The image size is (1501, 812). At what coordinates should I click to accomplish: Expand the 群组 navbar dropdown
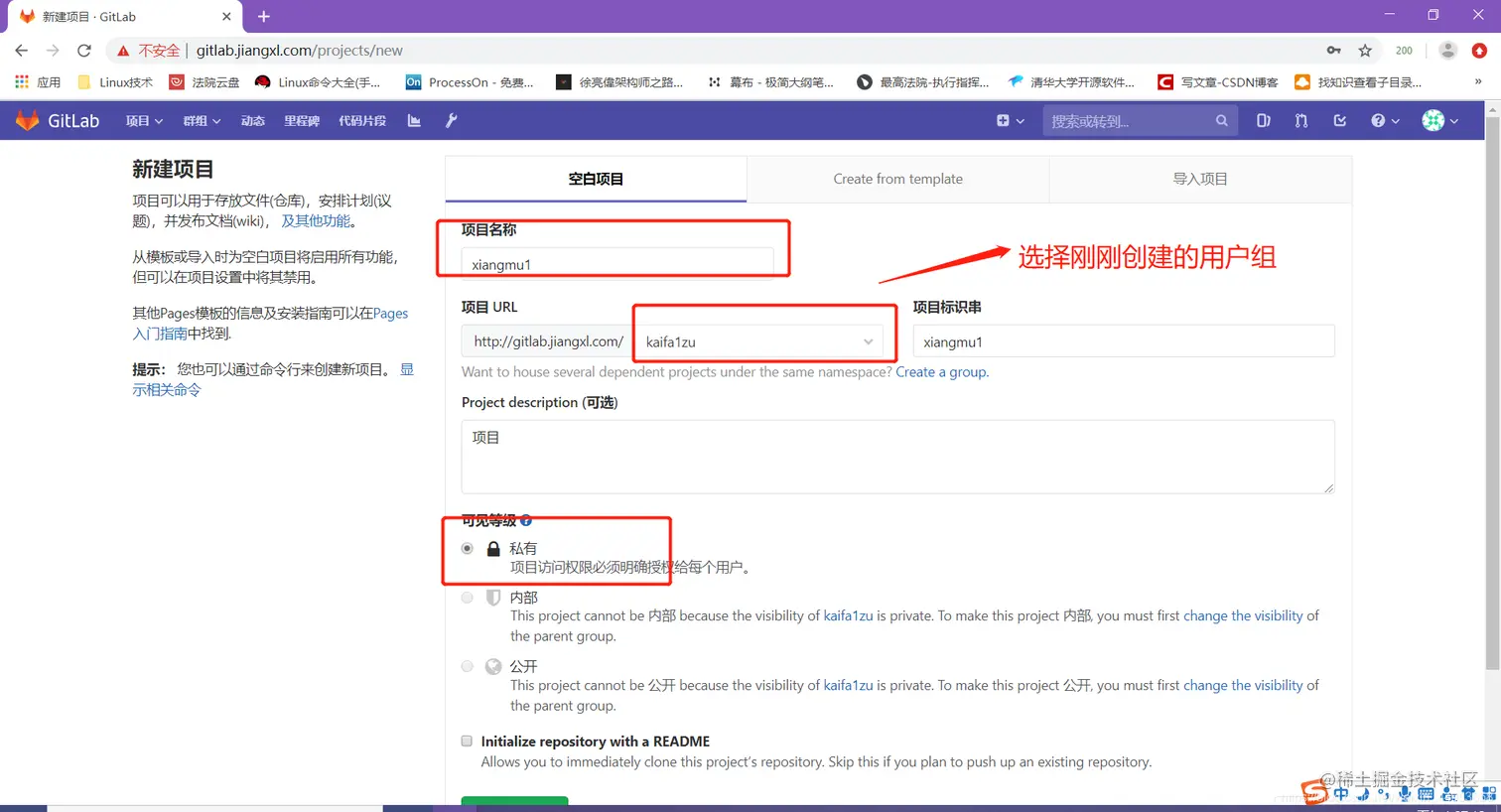coord(202,120)
